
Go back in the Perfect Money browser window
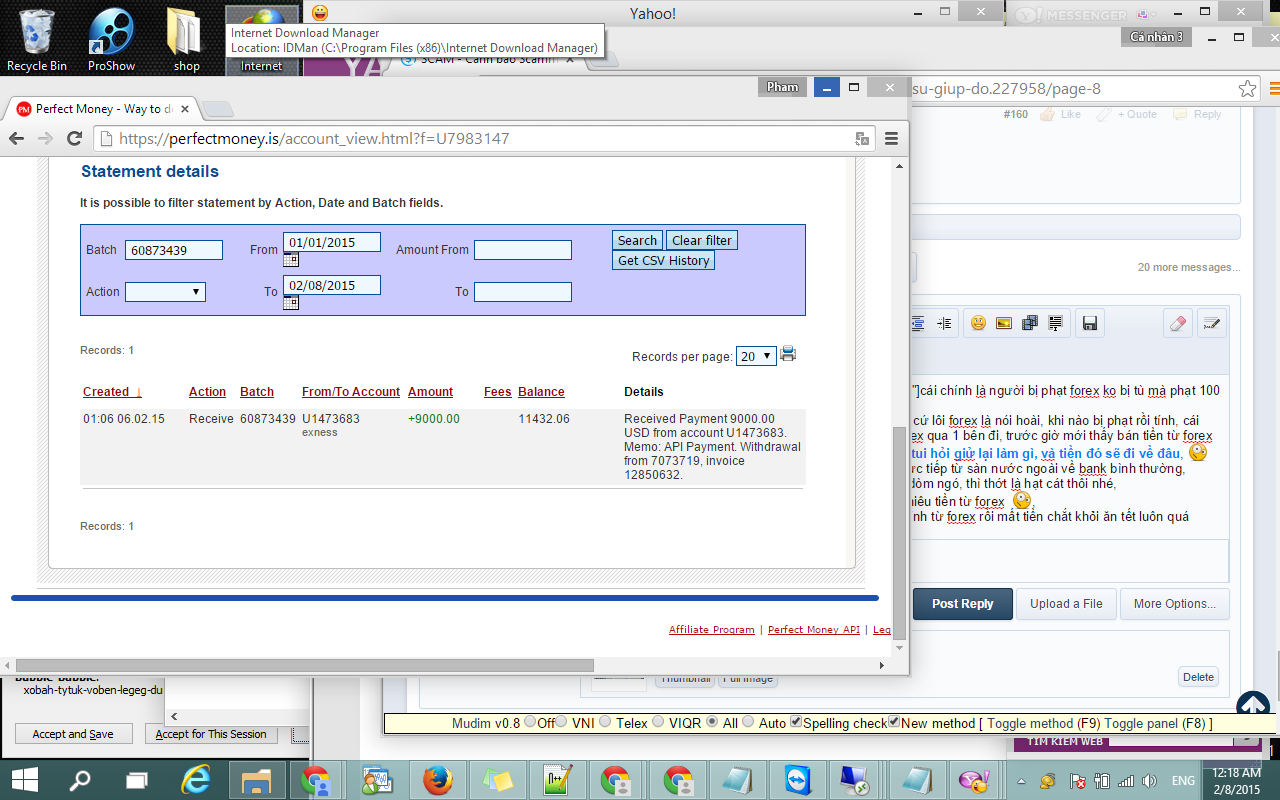(17, 139)
